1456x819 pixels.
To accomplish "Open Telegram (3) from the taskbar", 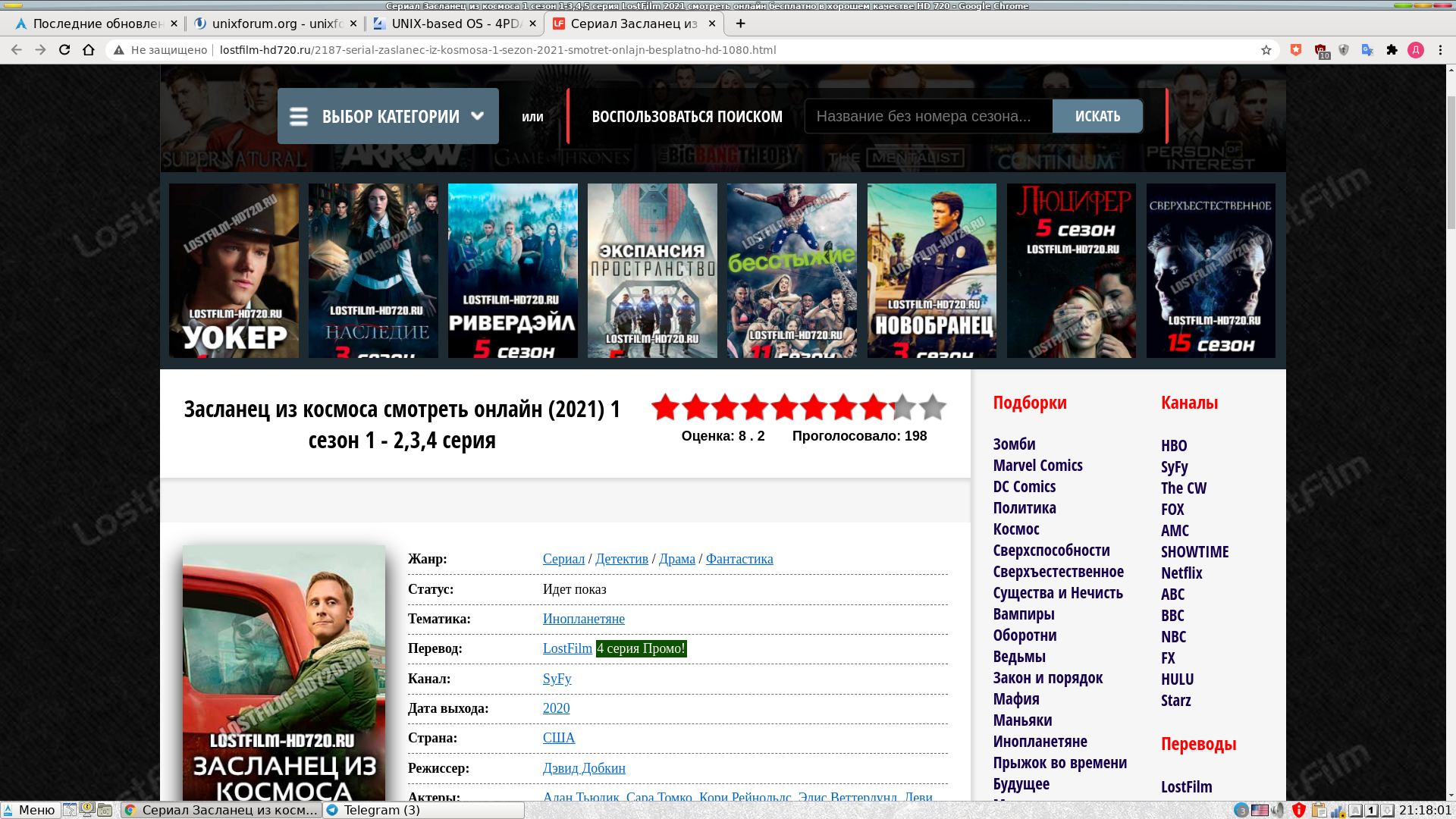I will 423,810.
